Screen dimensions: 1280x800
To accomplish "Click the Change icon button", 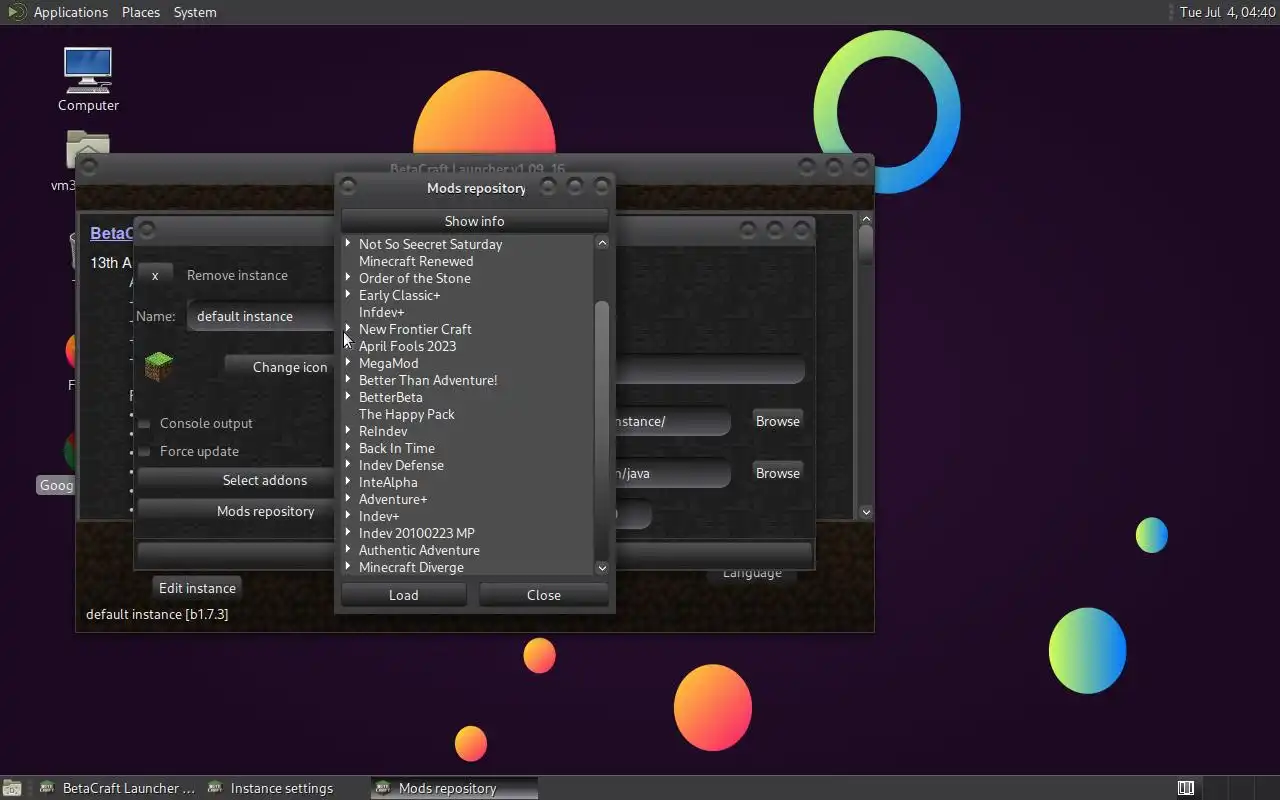I will coord(290,367).
